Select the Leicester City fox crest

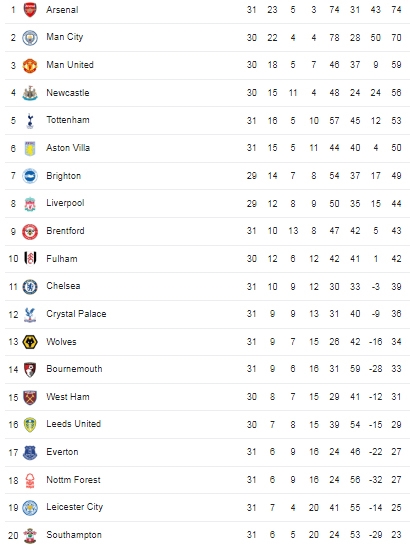pos(30,507)
